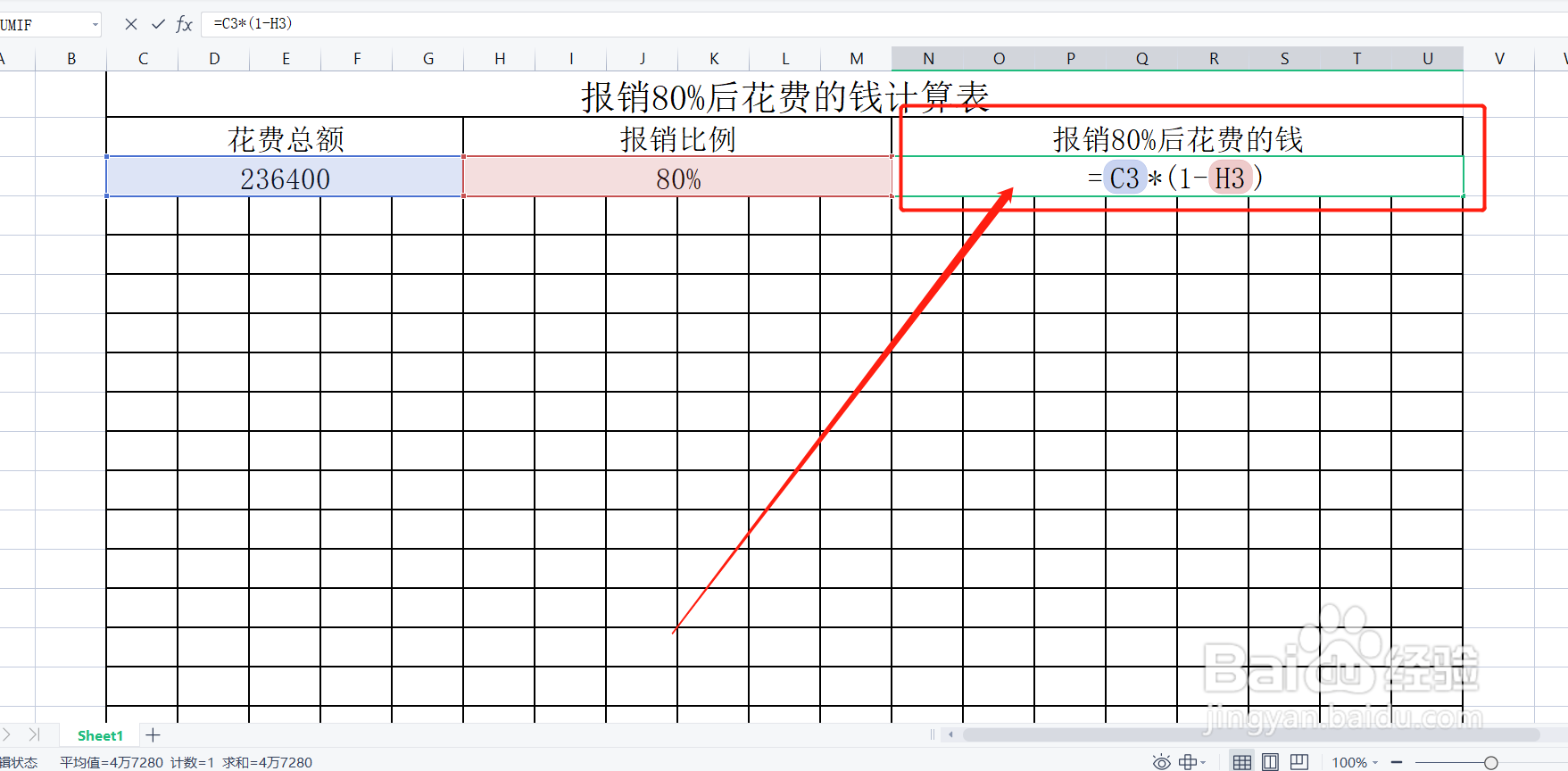This screenshot has height=771, width=1568.
Task: Click into the formula bar containing =C3*(1-H3)
Action: point(884,24)
